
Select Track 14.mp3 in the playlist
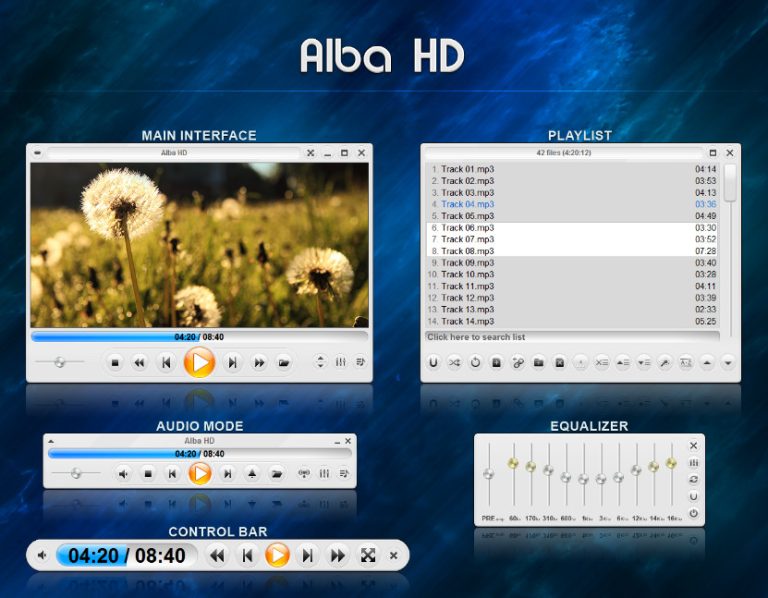tap(572, 321)
